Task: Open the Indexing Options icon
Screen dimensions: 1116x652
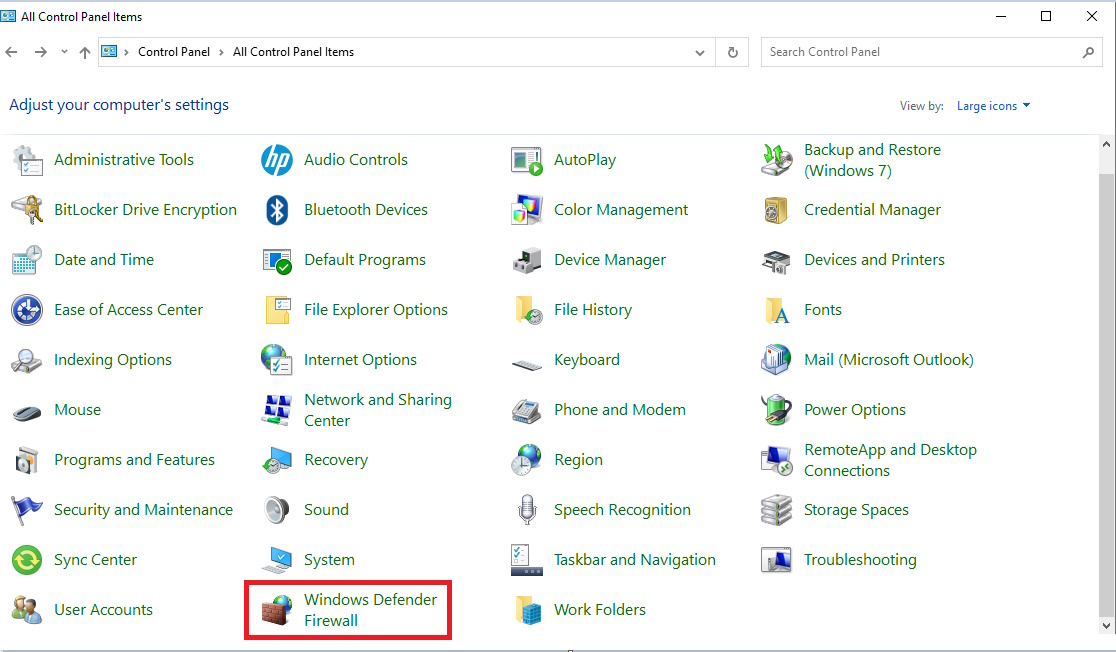Action: (x=28, y=360)
